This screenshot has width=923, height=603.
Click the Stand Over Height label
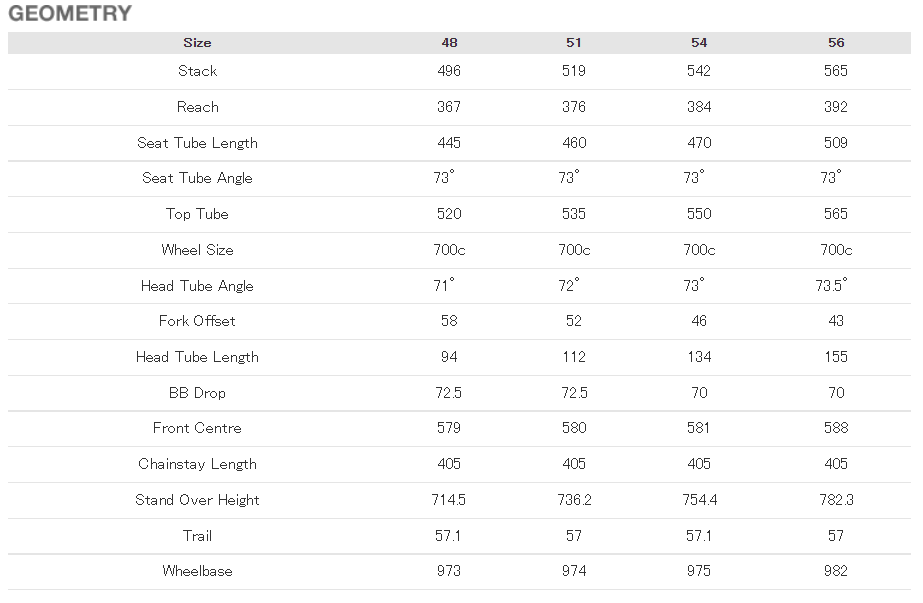197,500
